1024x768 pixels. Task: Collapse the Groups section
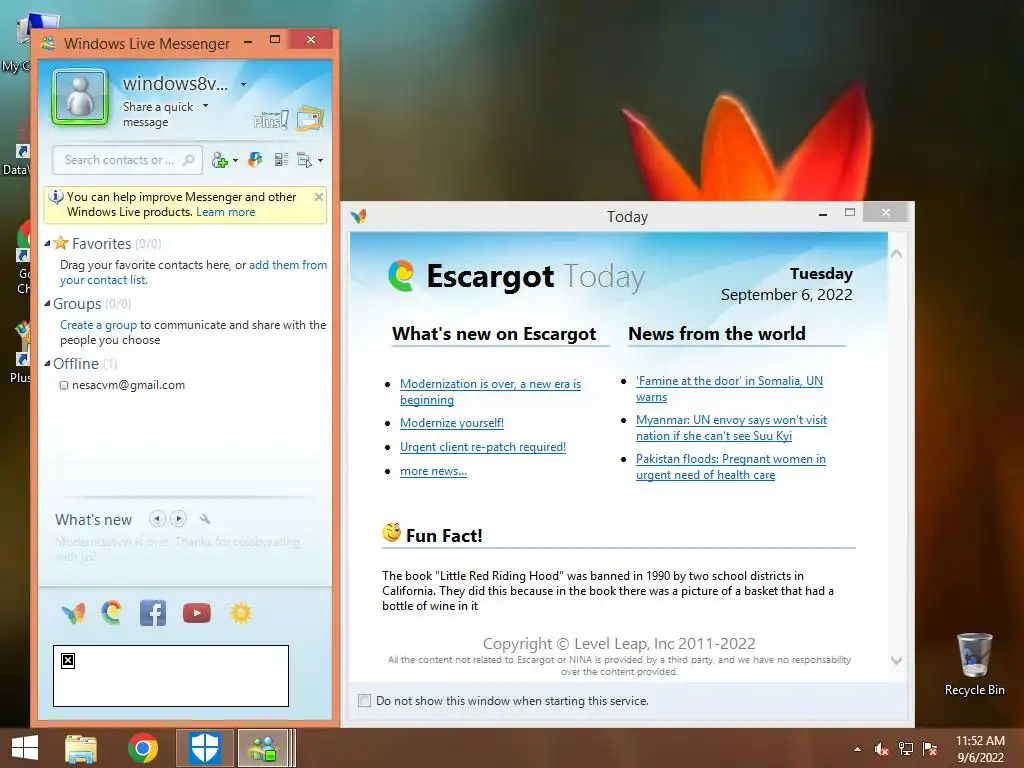pos(48,304)
